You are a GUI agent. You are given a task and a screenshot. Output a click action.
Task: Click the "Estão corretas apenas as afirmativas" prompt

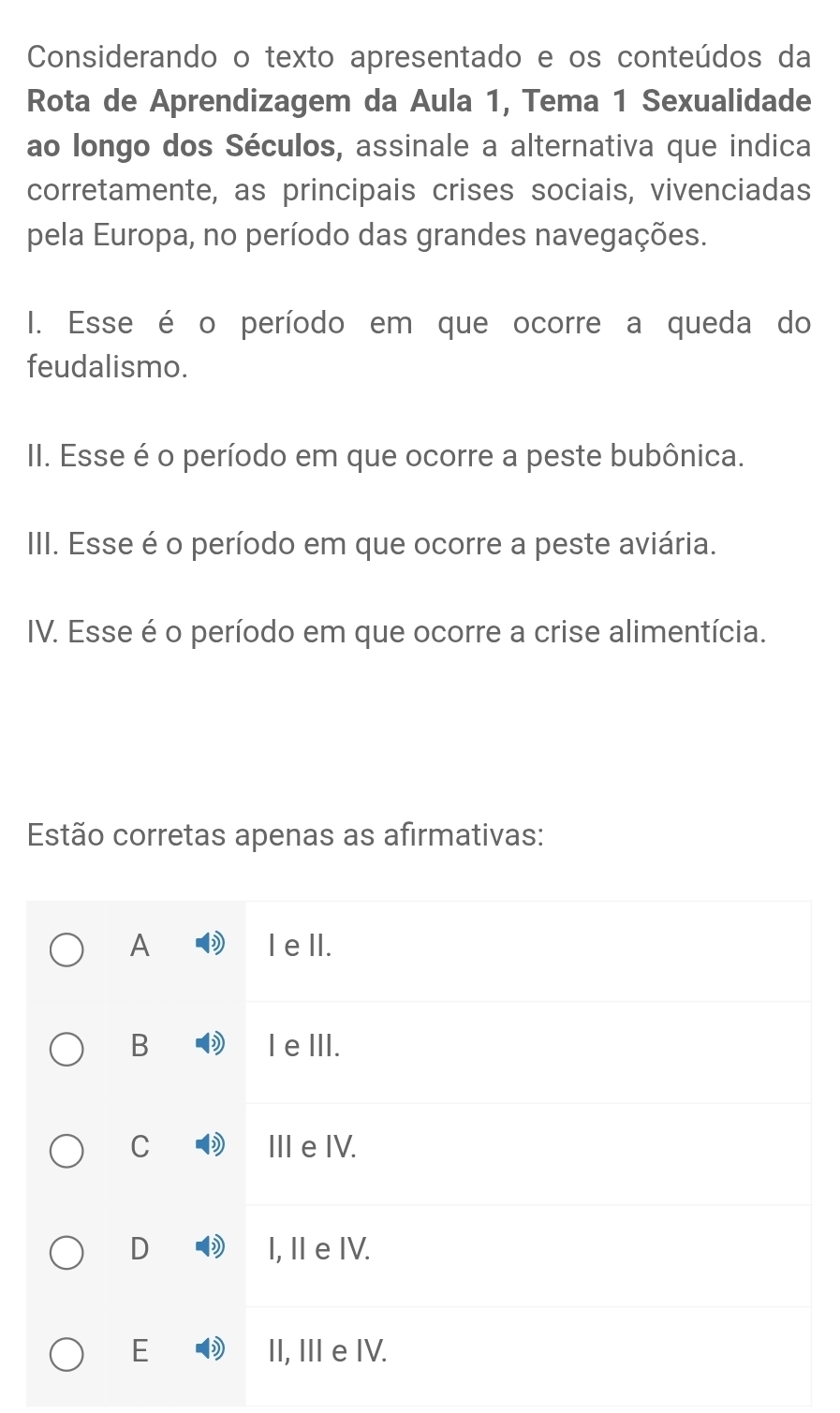click(287, 833)
